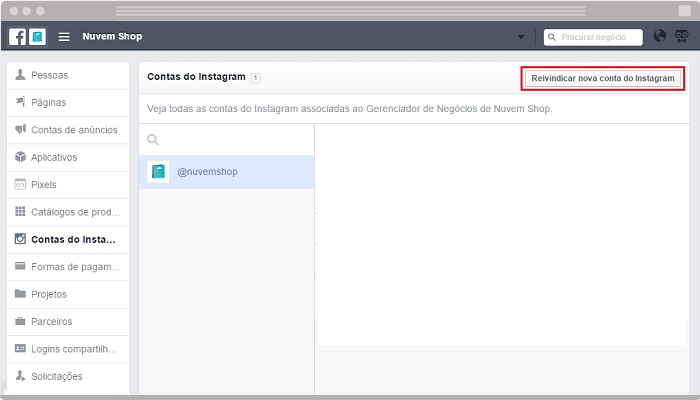Viewport: 700px width, 400px height.
Task: Open the Solicitações sidebar item
Action: [68, 376]
